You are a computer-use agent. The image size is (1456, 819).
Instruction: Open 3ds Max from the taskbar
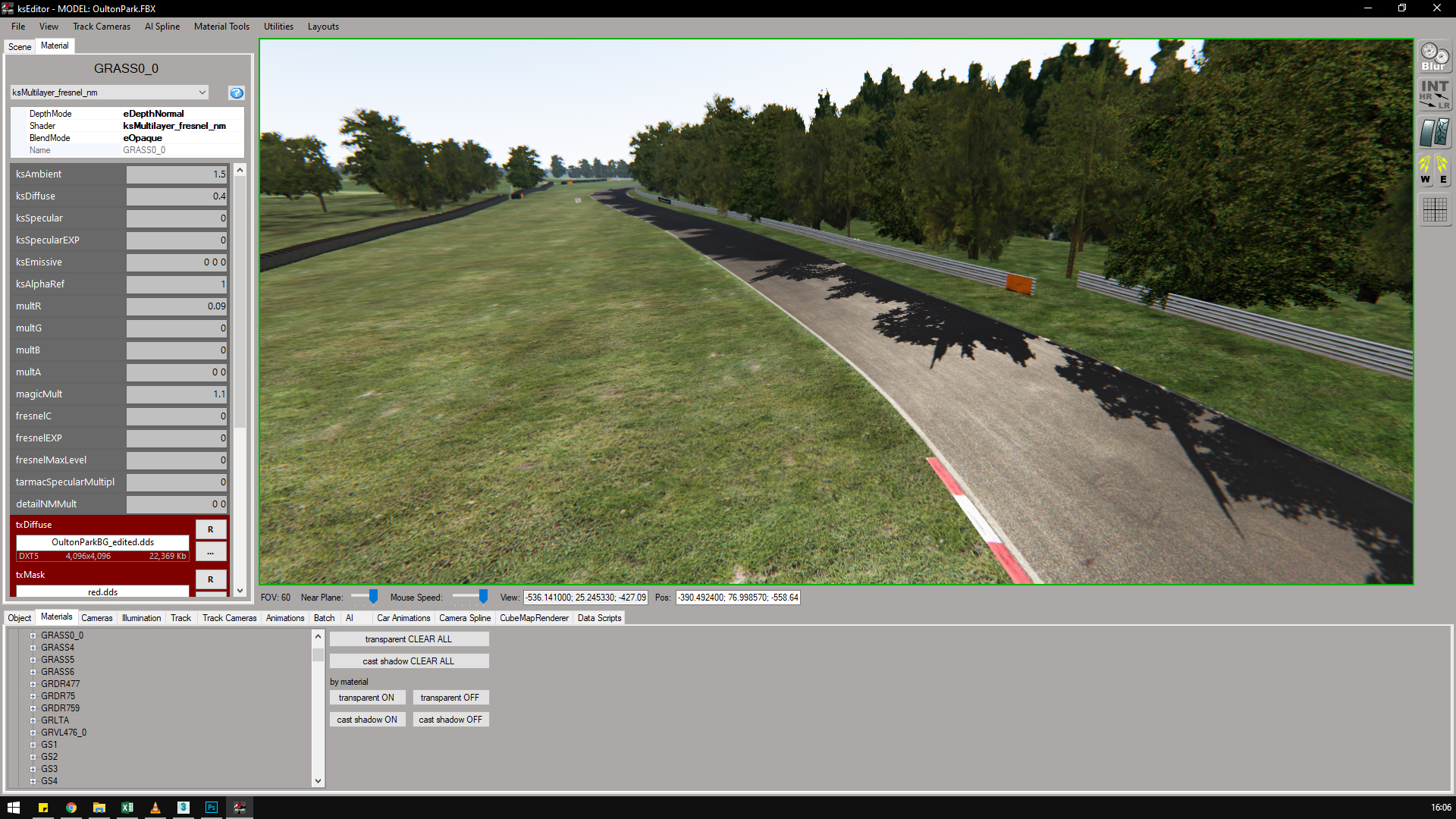184,808
